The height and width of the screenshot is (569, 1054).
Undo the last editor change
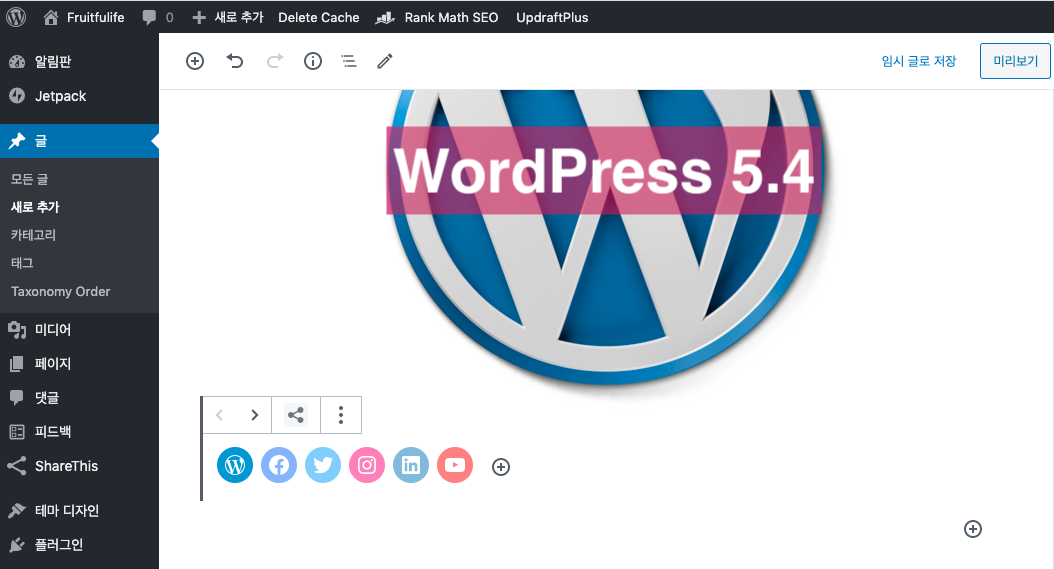coord(235,61)
